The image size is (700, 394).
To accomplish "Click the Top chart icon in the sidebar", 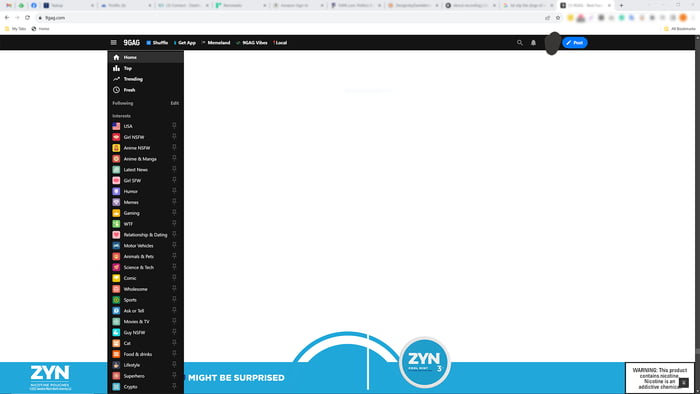I will [x=116, y=68].
